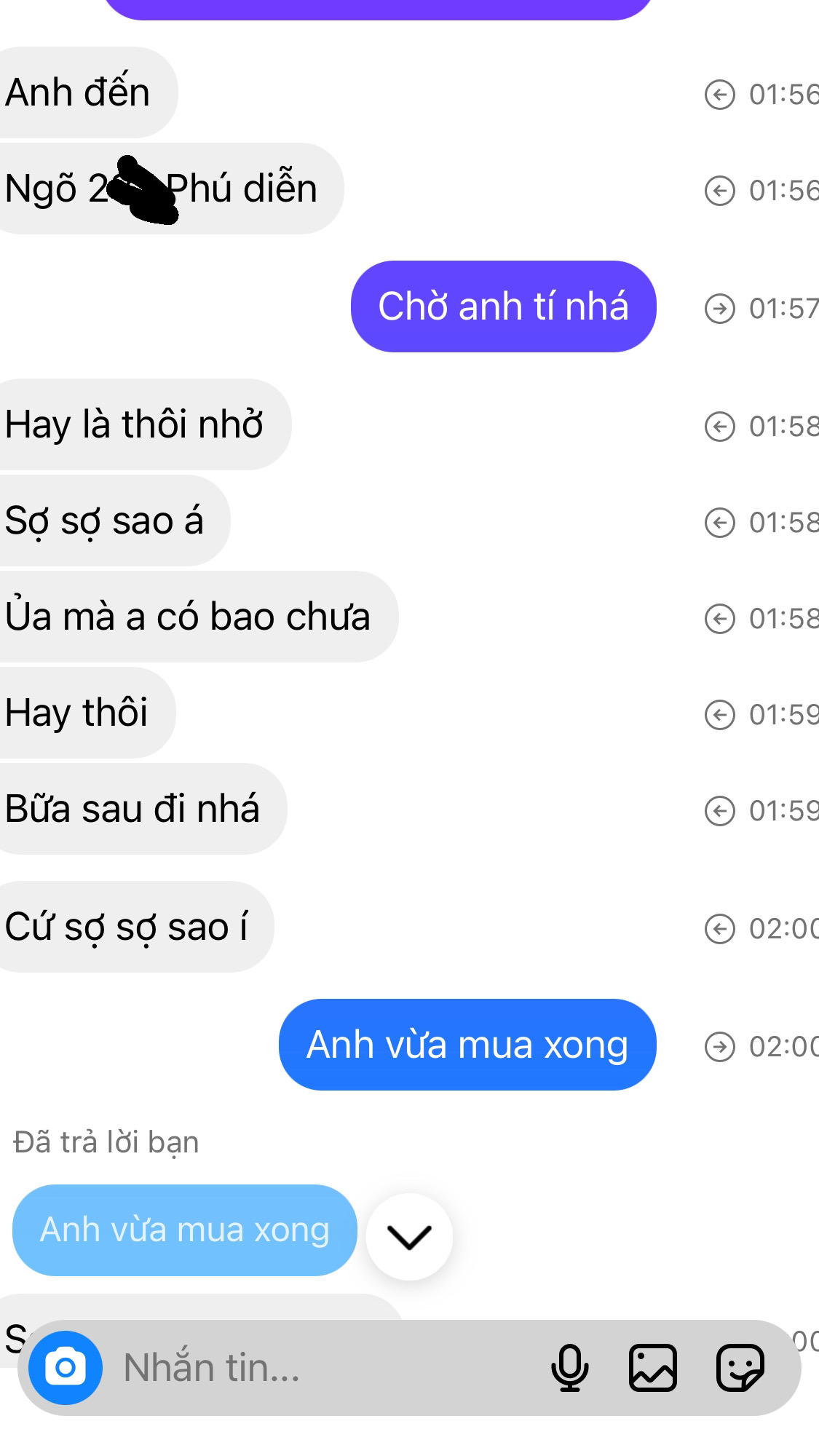Tap the outgoing arrow icon beside blue bubble

click(x=719, y=1047)
